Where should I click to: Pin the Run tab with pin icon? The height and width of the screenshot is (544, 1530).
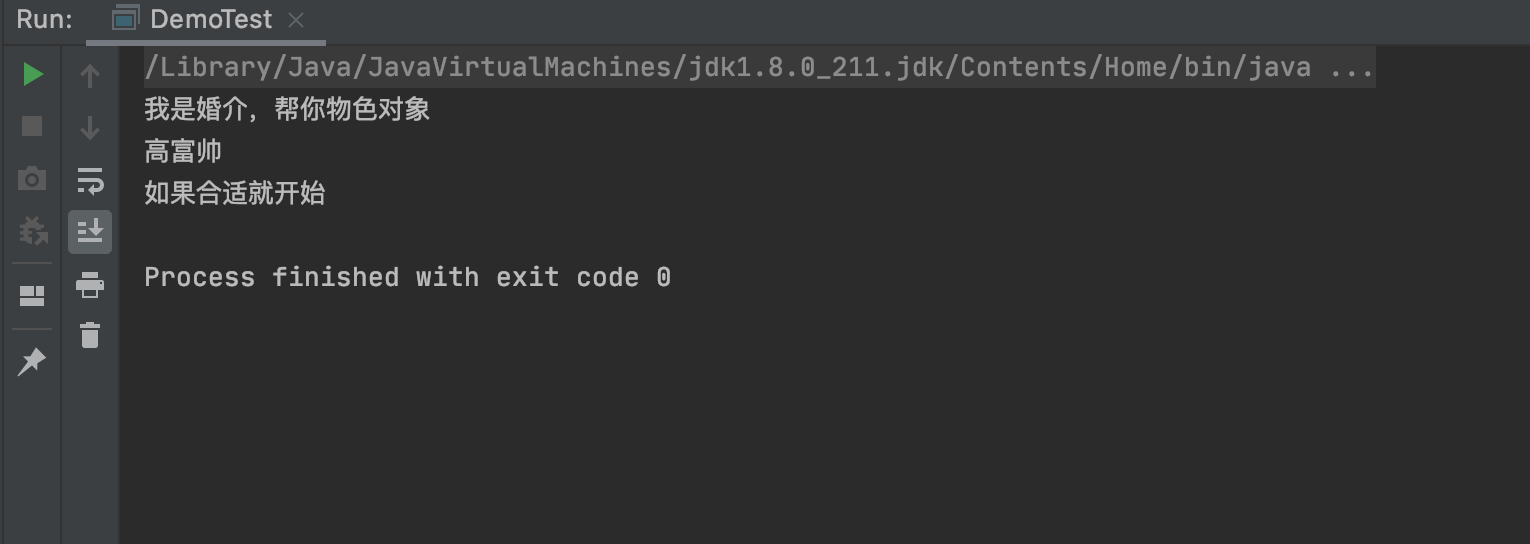[x=32, y=362]
